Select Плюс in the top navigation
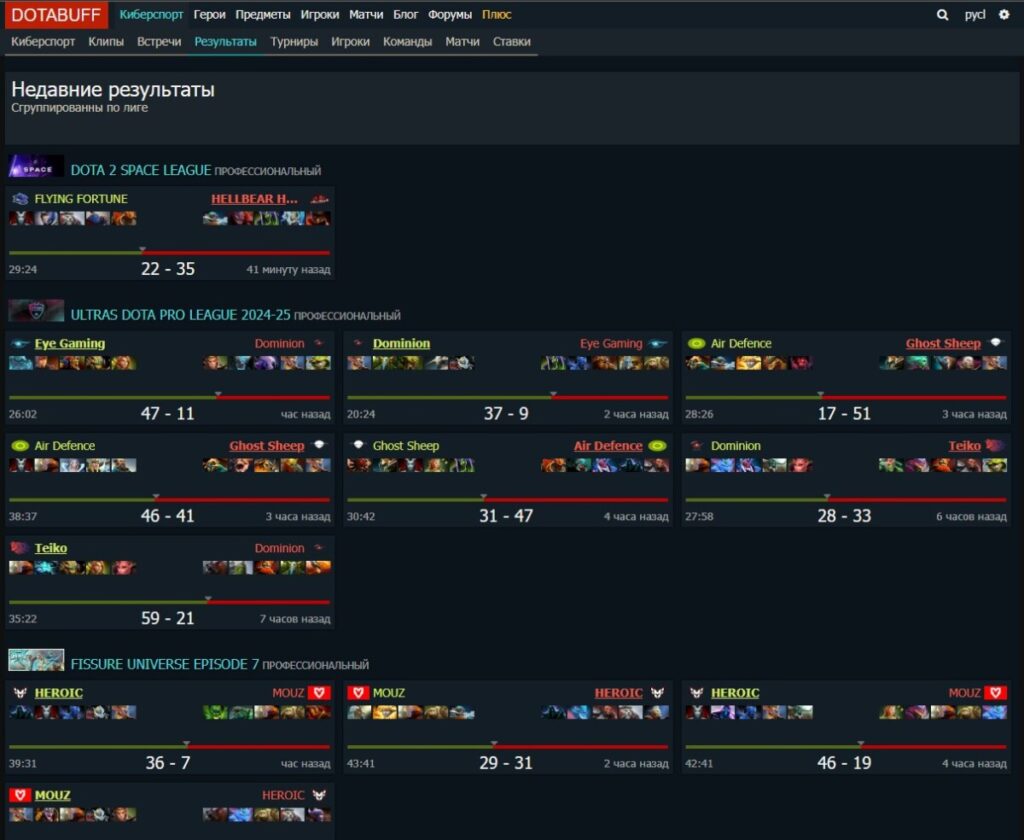This screenshot has height=840, width=1024. point(495,15)
